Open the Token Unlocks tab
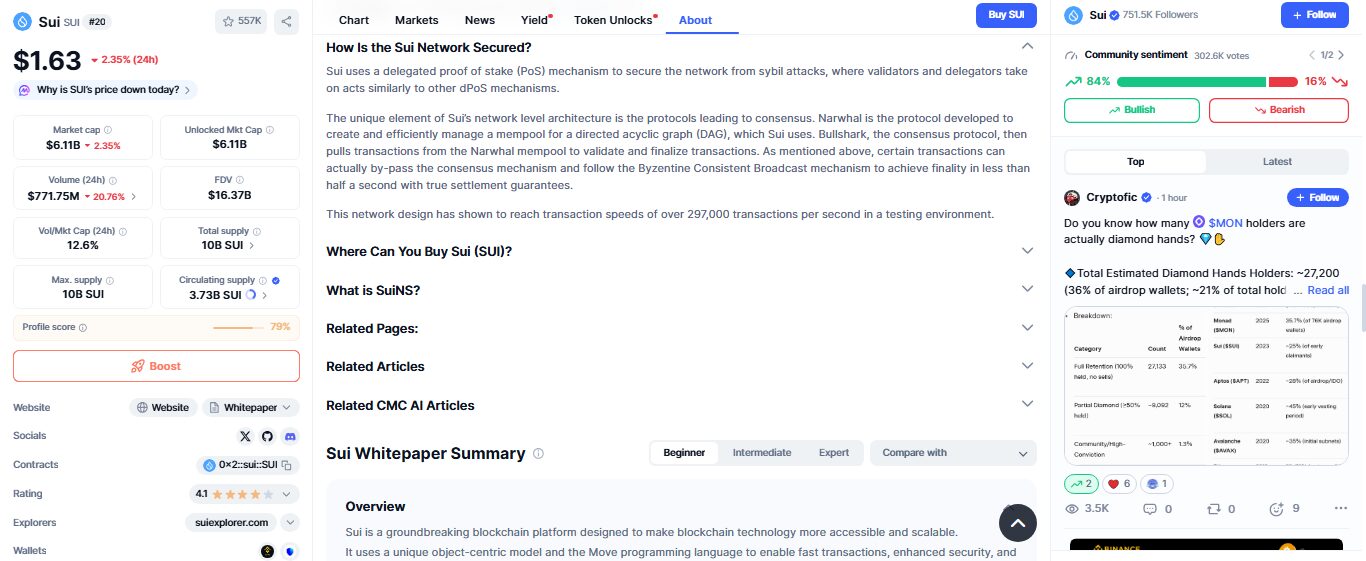This screenshot has width=1366, height=561. click(613, 20)
